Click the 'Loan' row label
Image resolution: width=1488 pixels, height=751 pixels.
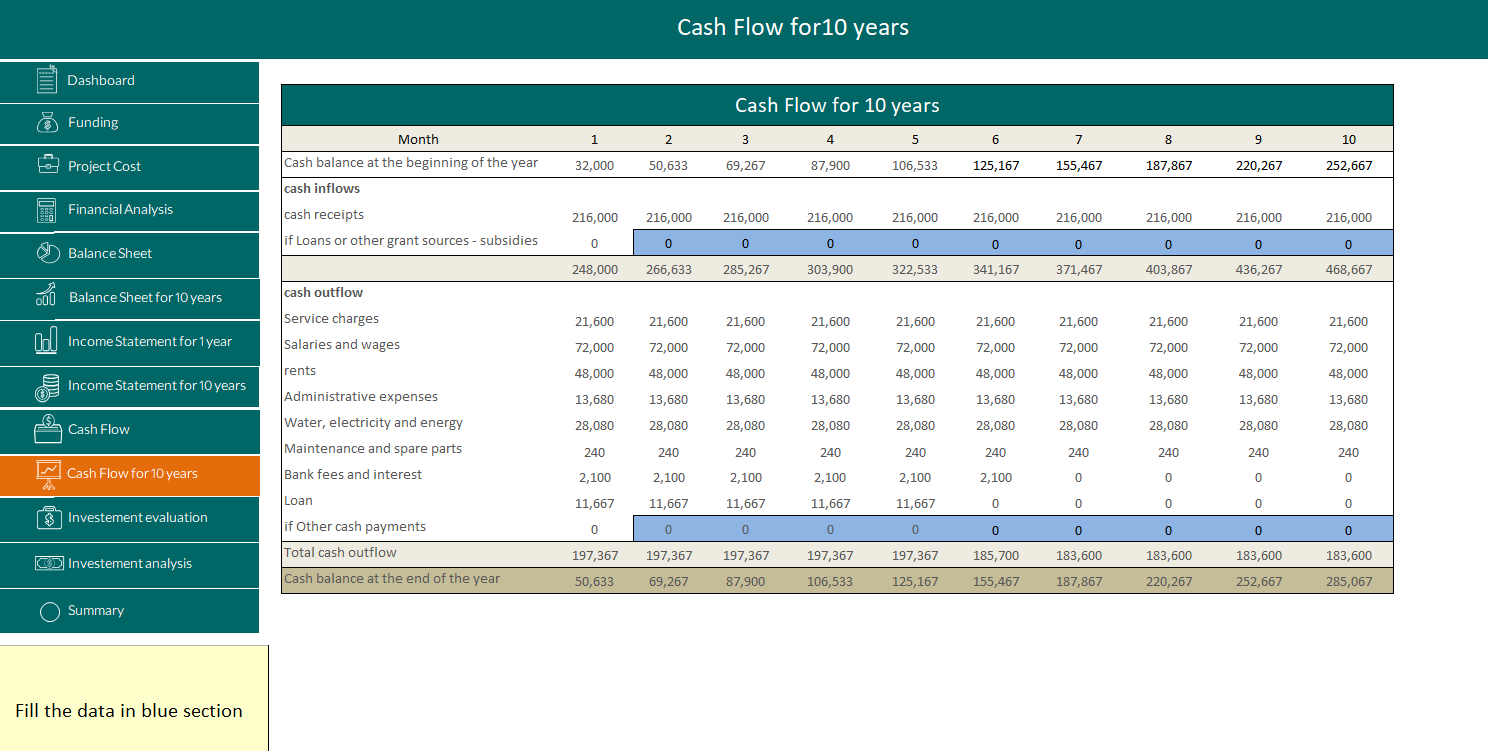pos(298,501)
